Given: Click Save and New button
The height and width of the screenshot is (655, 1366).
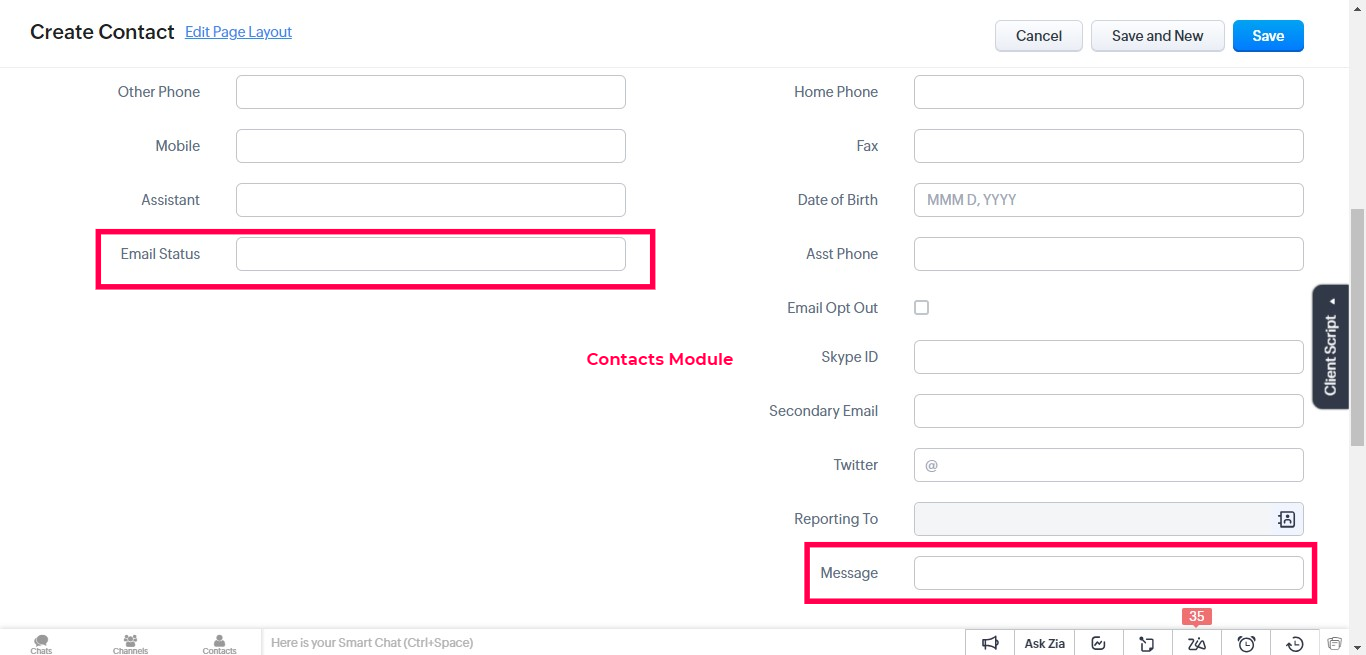Looking at the screenshot, I should [1157, 36].
